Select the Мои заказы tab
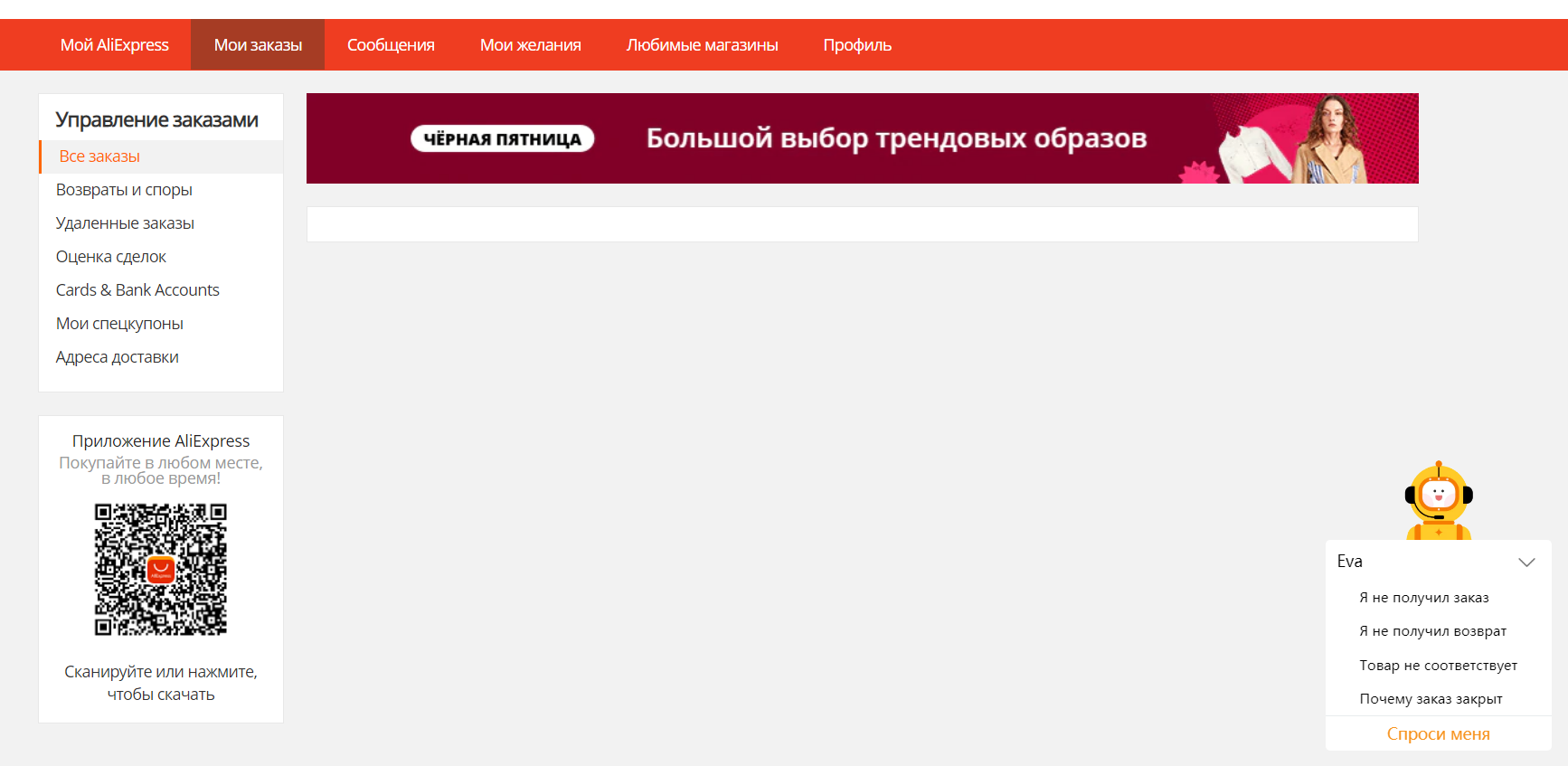Image resolution: width=1568 pixels, height=766 pixels. 258,44
